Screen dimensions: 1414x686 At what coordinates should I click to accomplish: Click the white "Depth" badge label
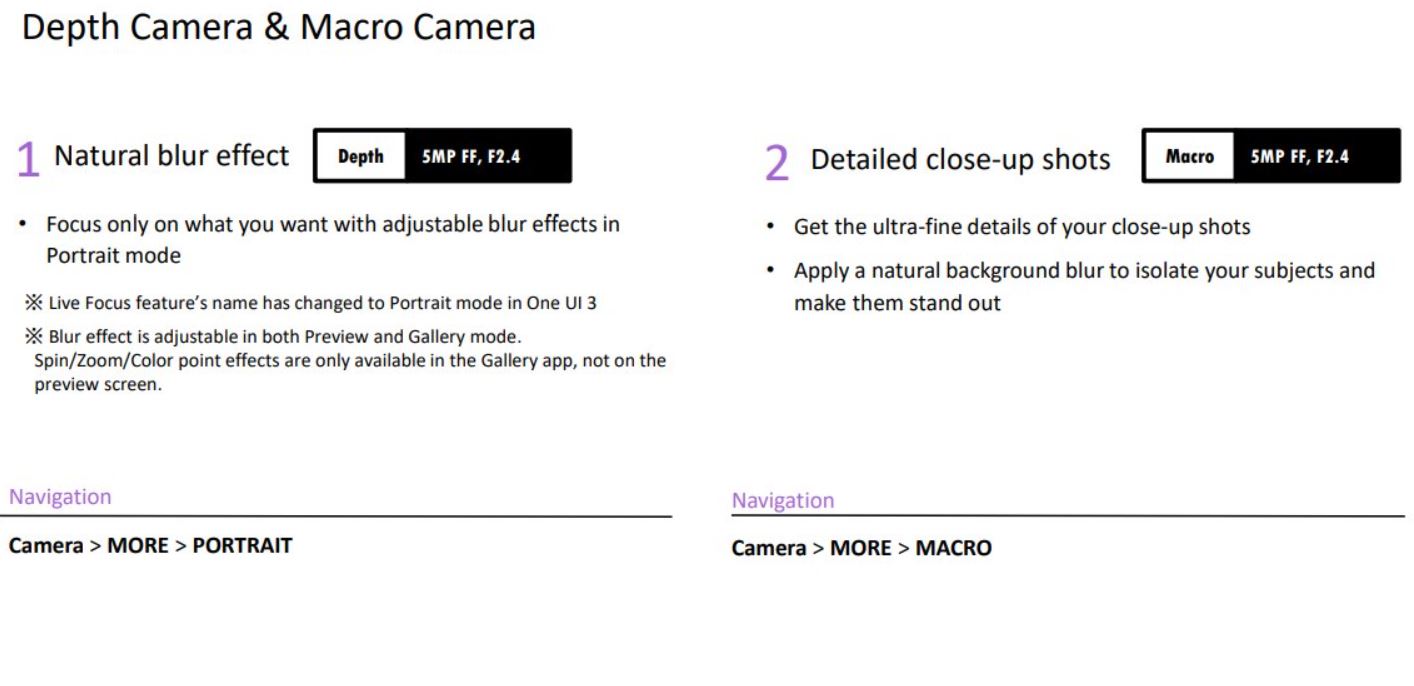360,156
